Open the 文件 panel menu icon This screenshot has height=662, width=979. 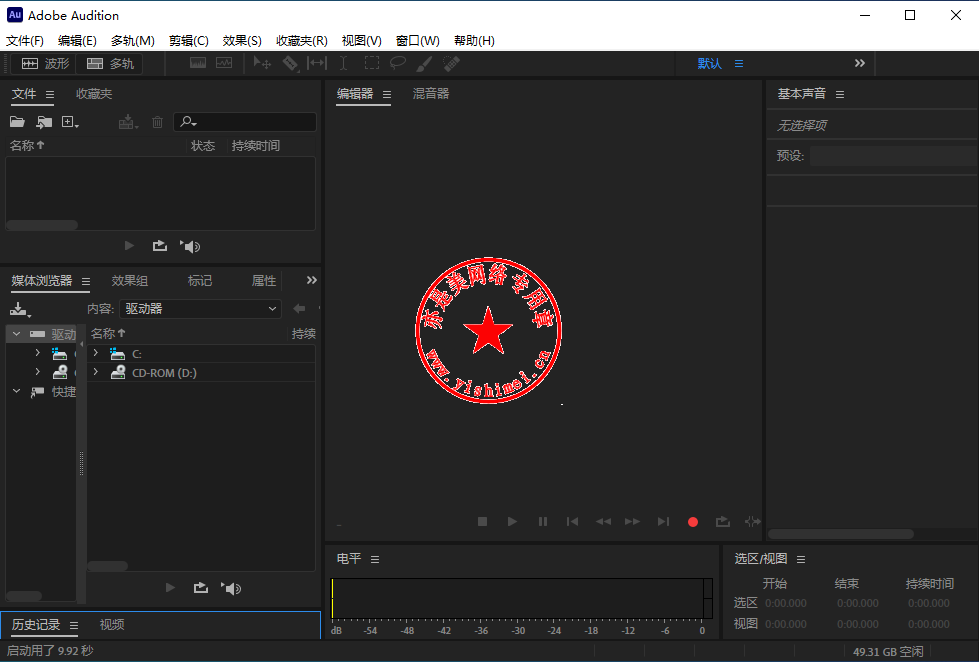(50, 94)
